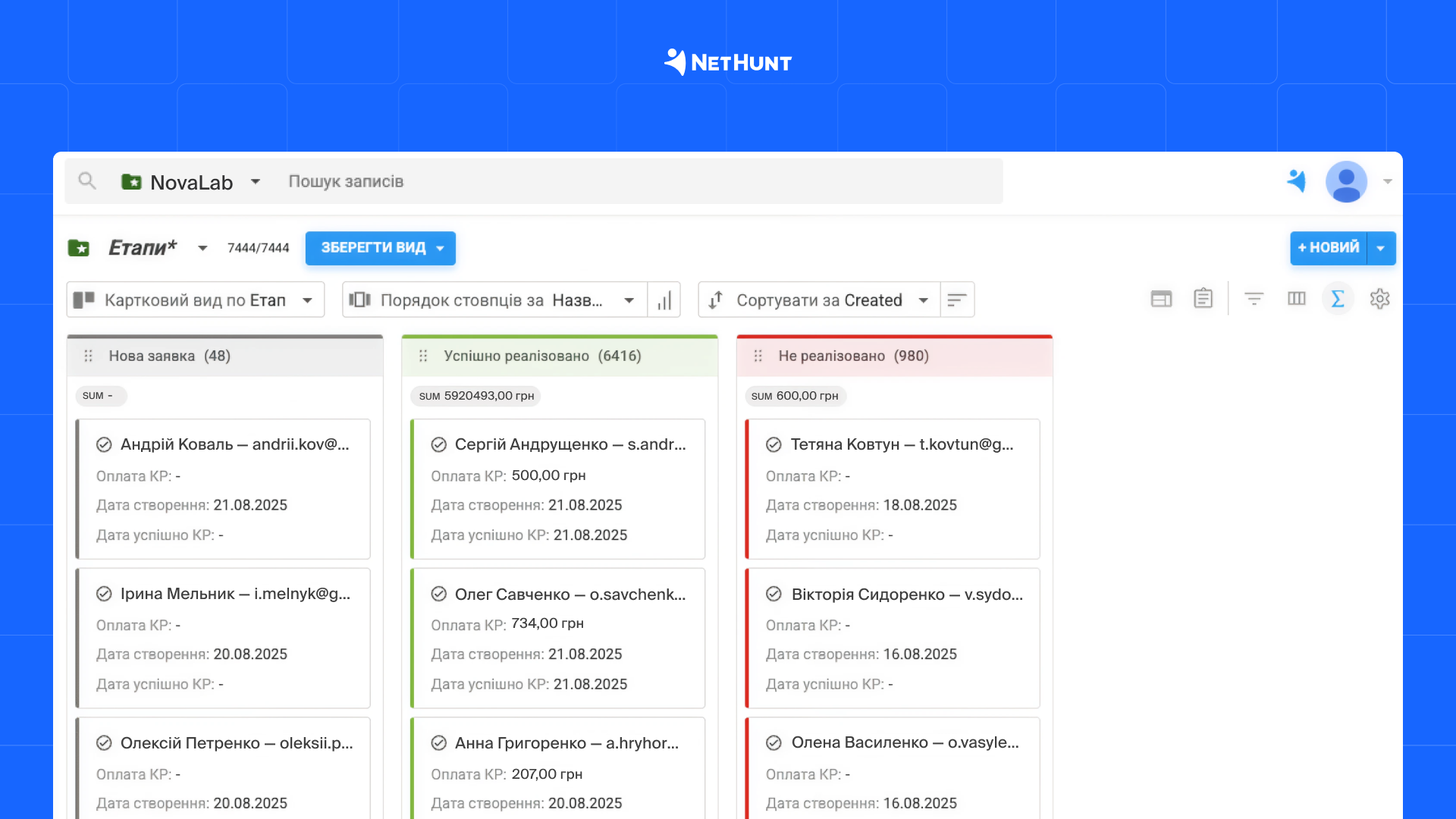Screen dimensions: 1456x819
Task: Click drag handle of Нова заявка column
Action: pyautogui.click(x=88, y=356)
